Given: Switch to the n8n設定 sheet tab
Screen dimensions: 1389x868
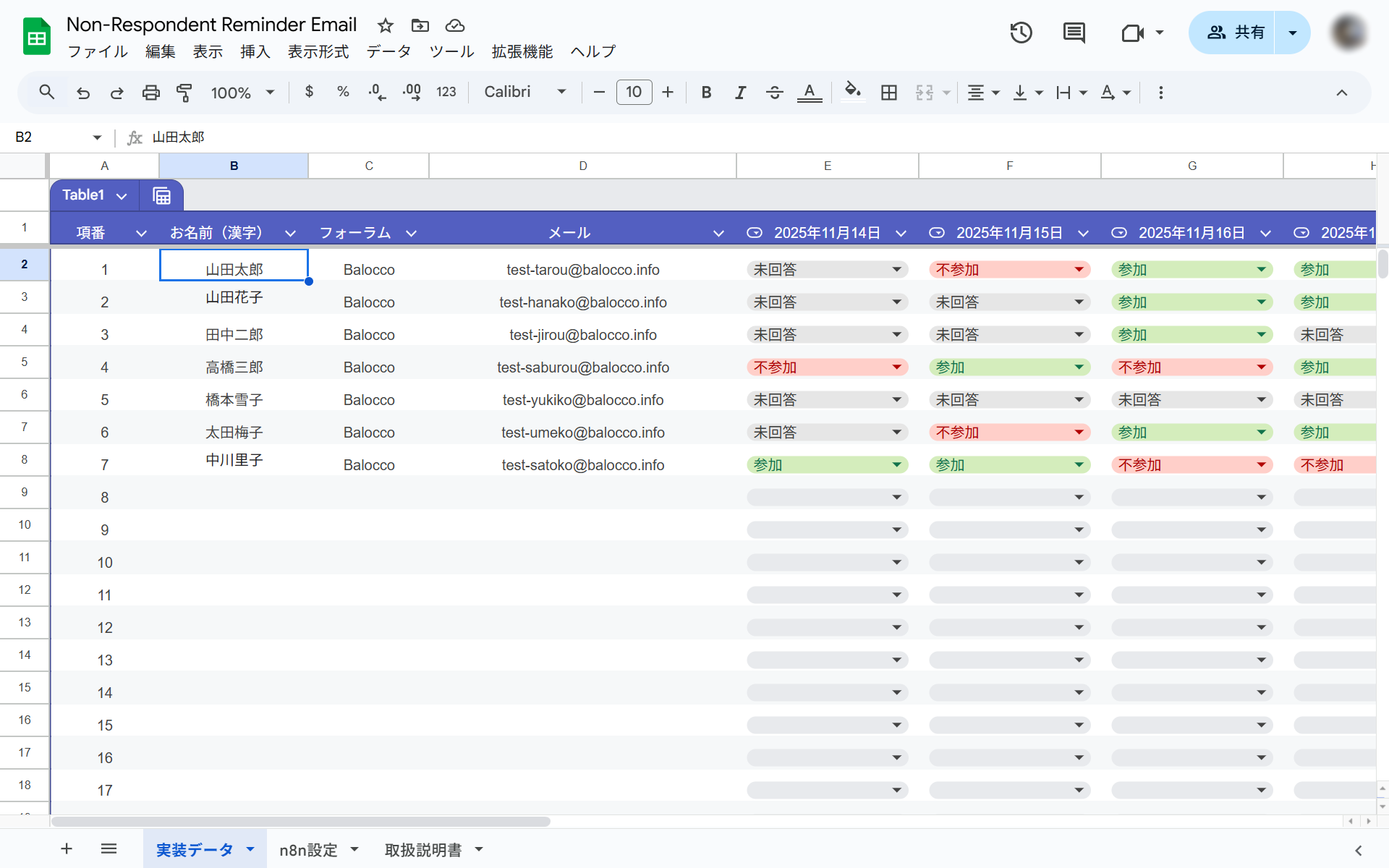Looking at the screenshot, I should [x=309, y=850].
